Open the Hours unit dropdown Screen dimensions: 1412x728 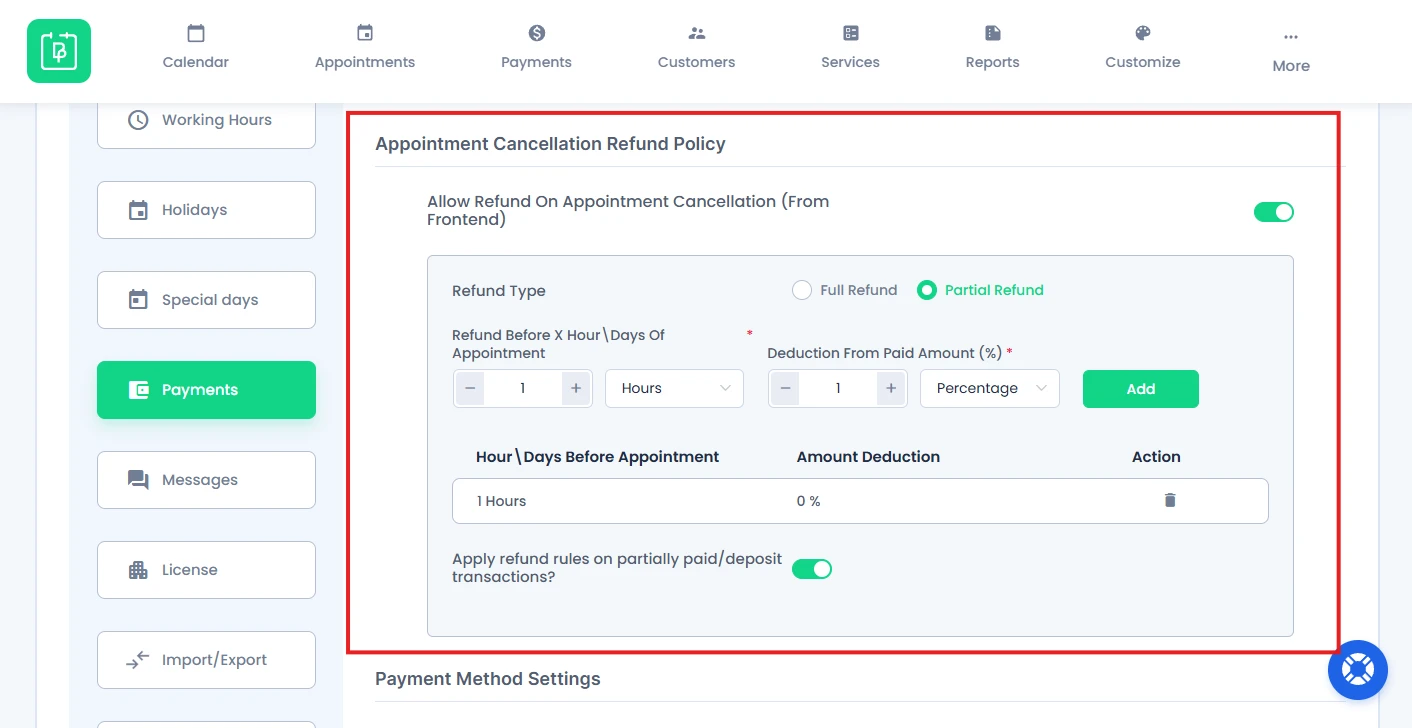[674, 388]
